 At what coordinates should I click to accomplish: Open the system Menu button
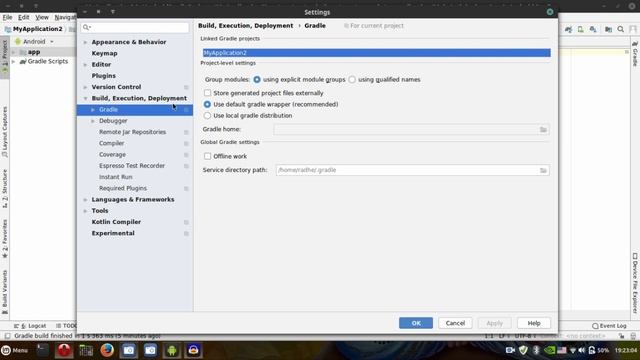[15, 350]
